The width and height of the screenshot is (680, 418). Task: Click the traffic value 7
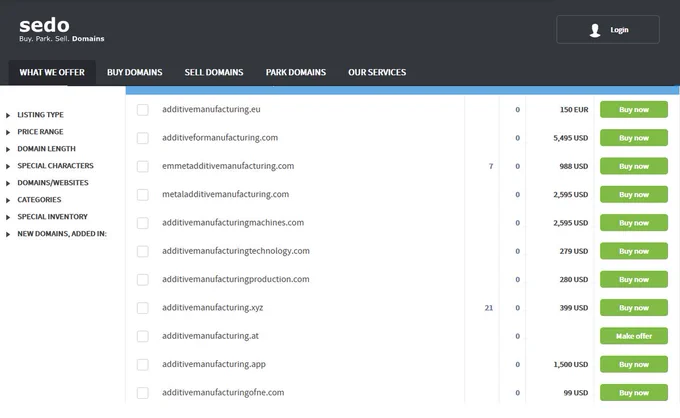click(491, 166)
